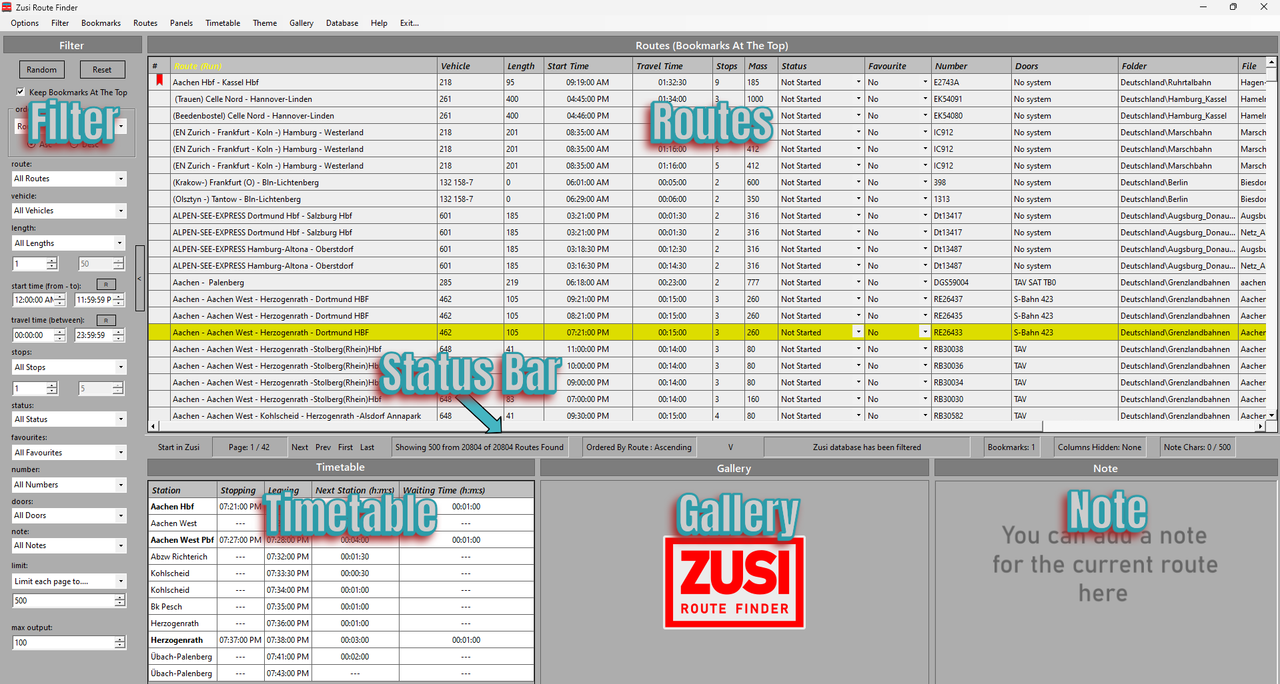Open the All Doors dropdown
This screenshot has height=684, width=1280.
(69, 515)
